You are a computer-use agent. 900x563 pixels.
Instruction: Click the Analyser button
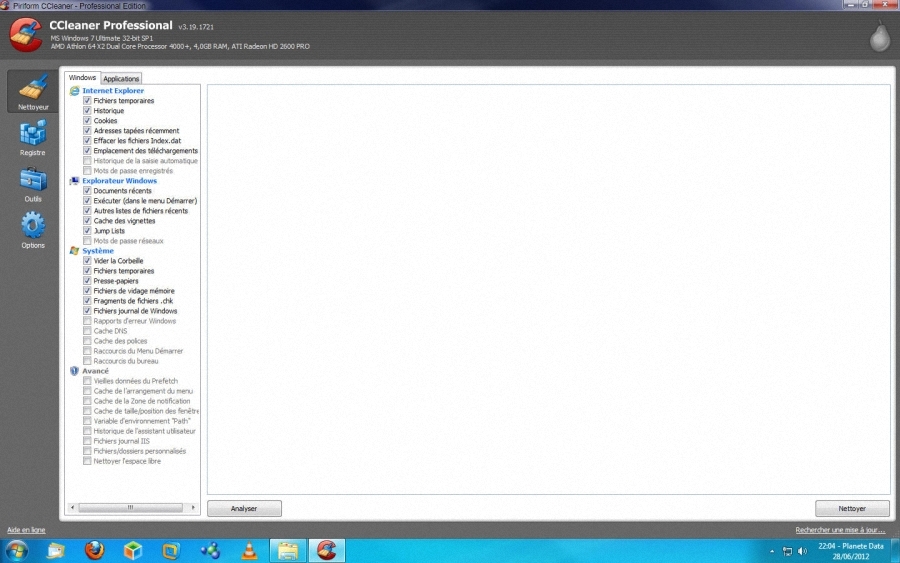pos(244,508)
